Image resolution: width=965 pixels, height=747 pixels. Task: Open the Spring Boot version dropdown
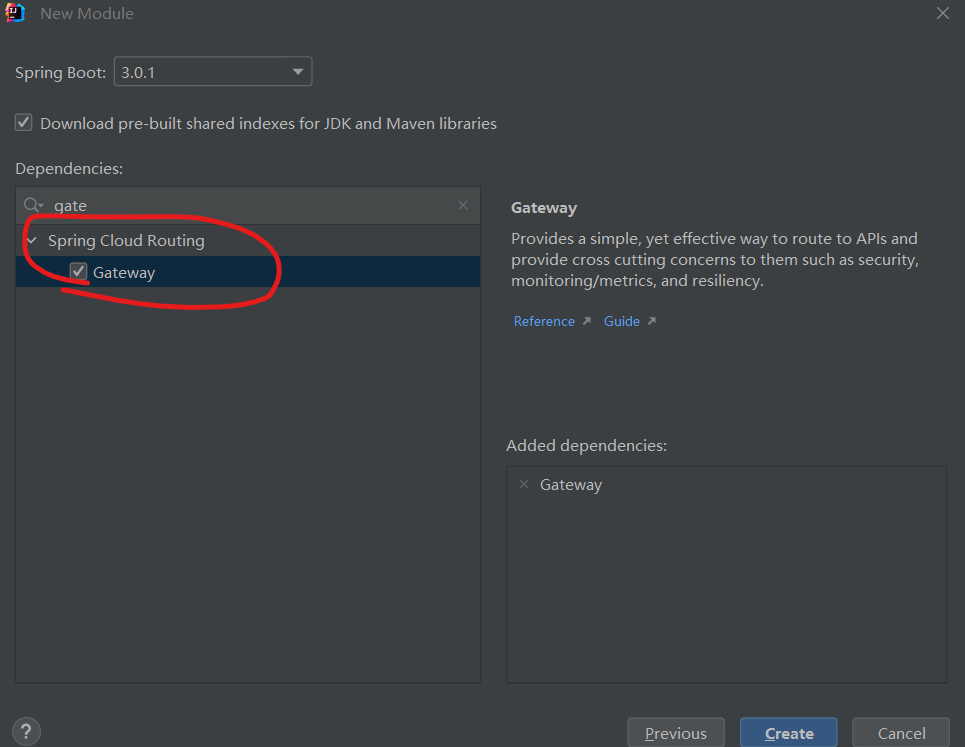point(212,72)
